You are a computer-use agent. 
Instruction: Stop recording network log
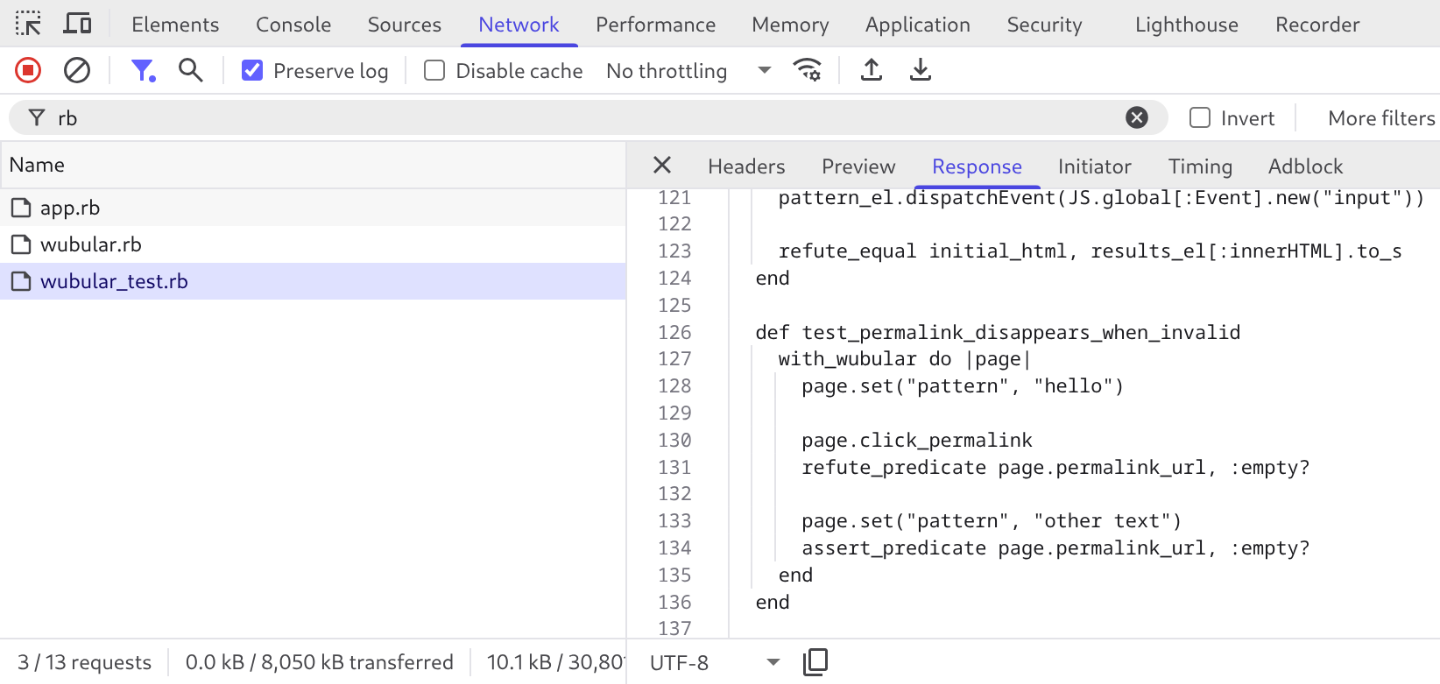[28, 70]
